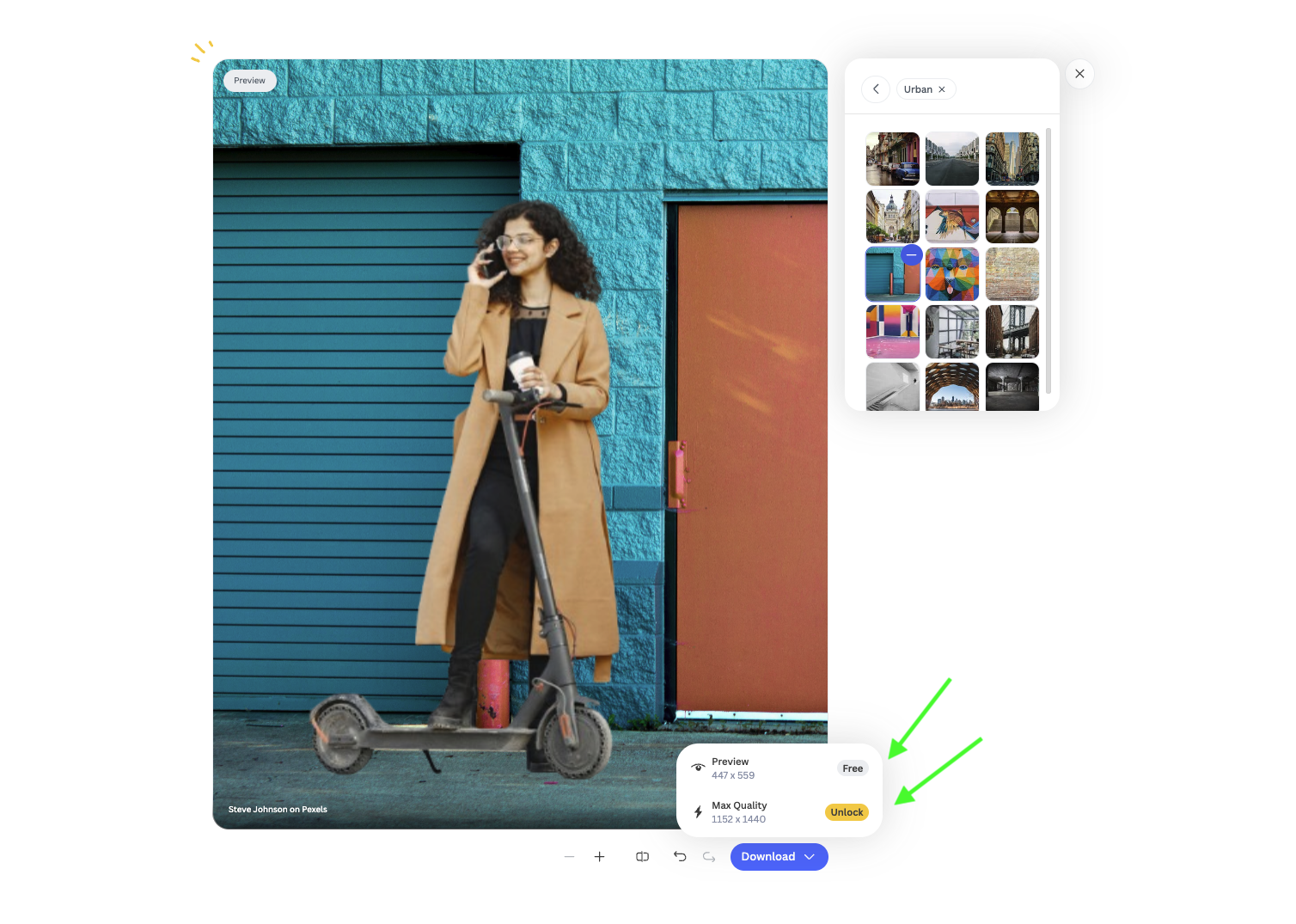Choose the free Preview download option
The width and height of the screenshot is (1296, 924).
(779, 768)
